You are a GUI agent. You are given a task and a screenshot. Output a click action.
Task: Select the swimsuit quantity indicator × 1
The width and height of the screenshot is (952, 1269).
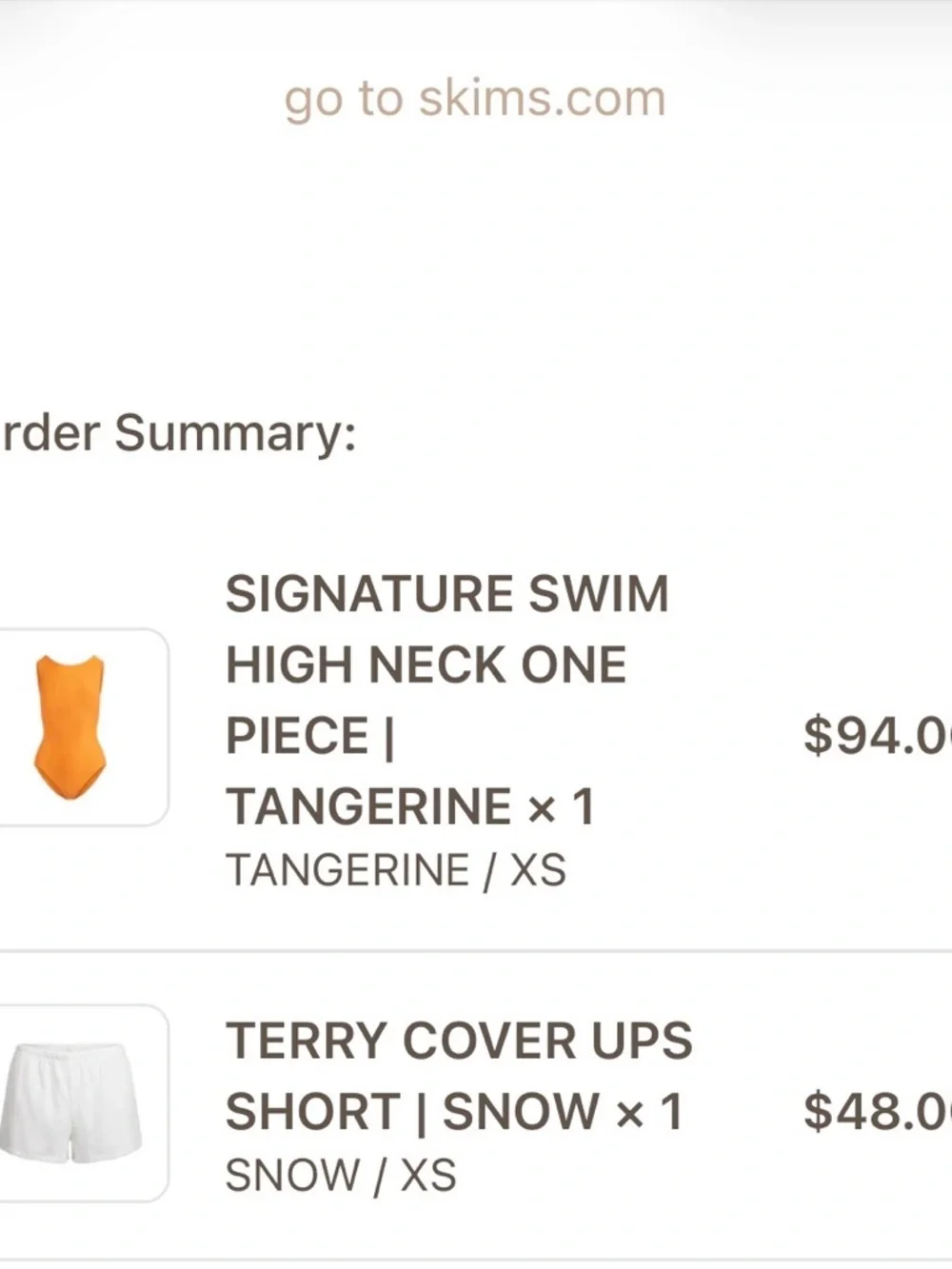pos(562,806)
